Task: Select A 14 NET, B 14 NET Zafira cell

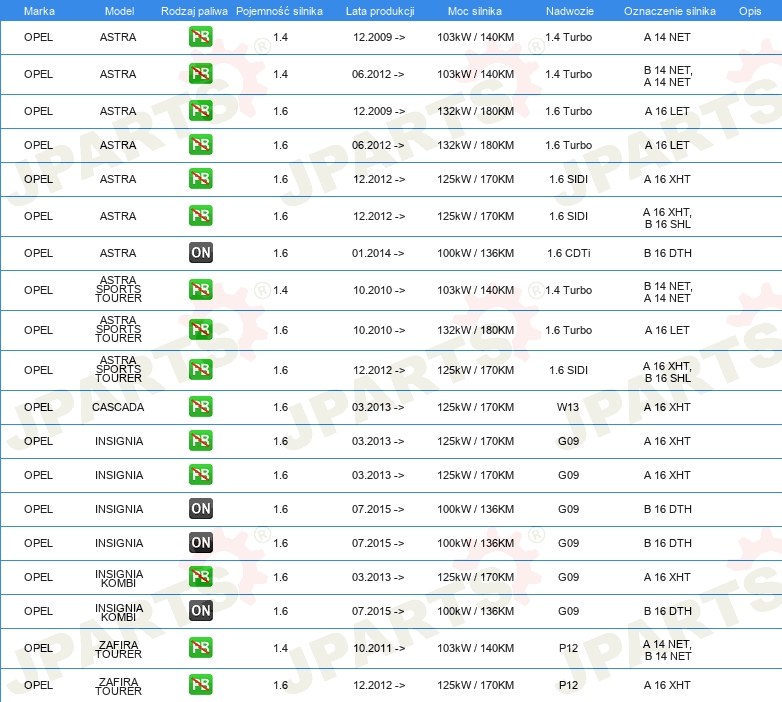Action: 667,650
